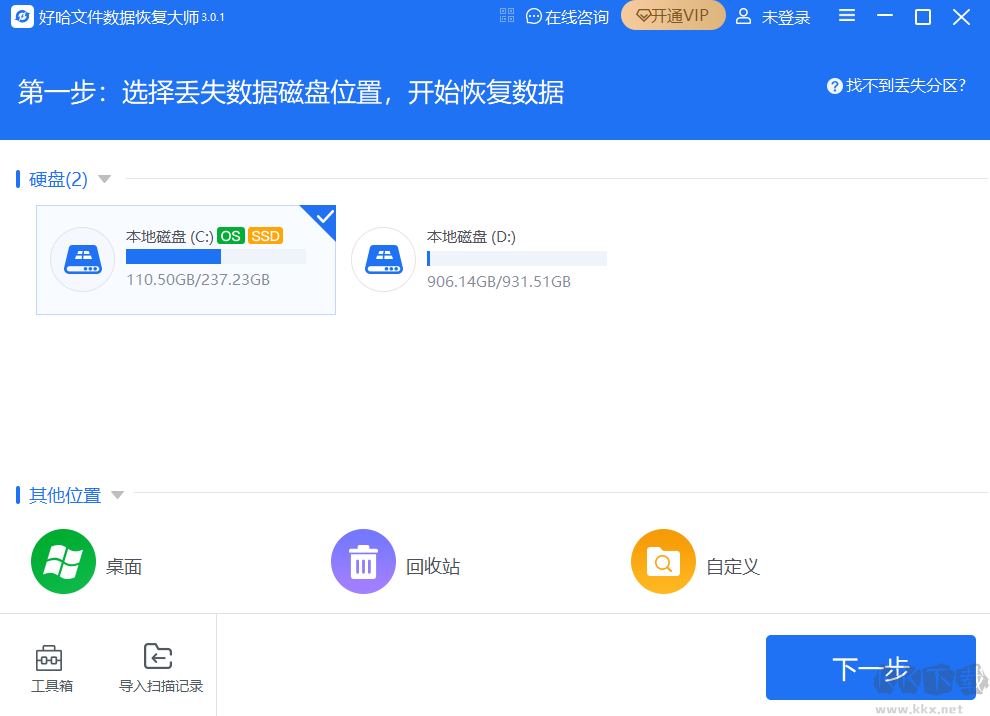Screen dimensions: 990x716
Task: Open the hamburger menu
Action: pyautogui.click(x=846, y=16)
